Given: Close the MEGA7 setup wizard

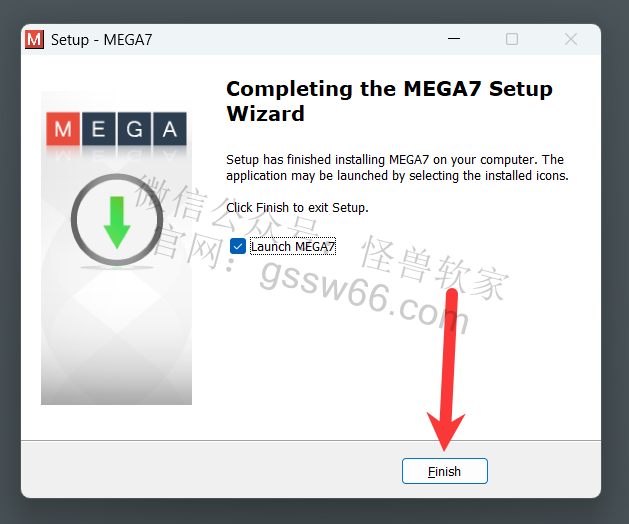Looking at the screenshot, I should tap(570, 39).
